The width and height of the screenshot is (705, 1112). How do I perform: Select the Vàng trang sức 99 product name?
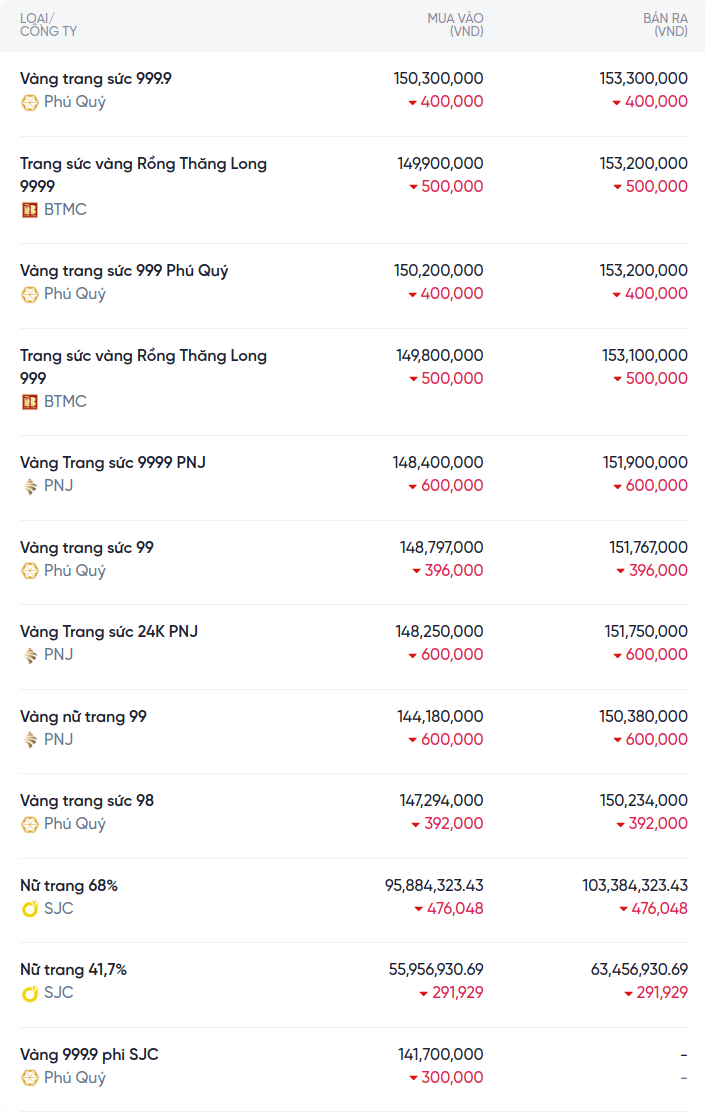click(87, 548)
